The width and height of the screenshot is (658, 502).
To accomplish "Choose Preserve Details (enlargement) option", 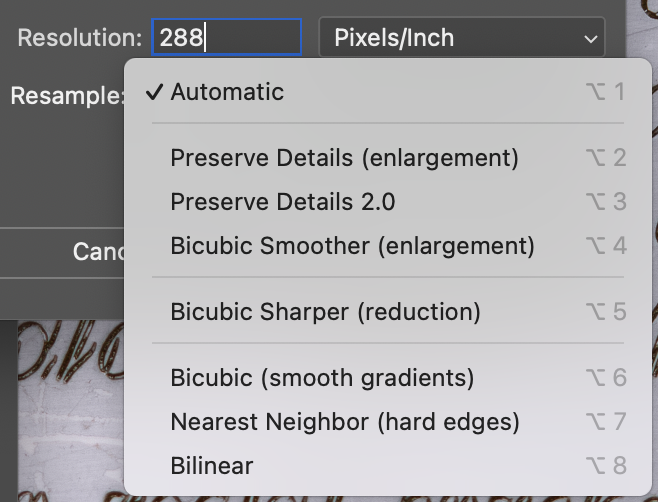I will [x=344, y=158].
